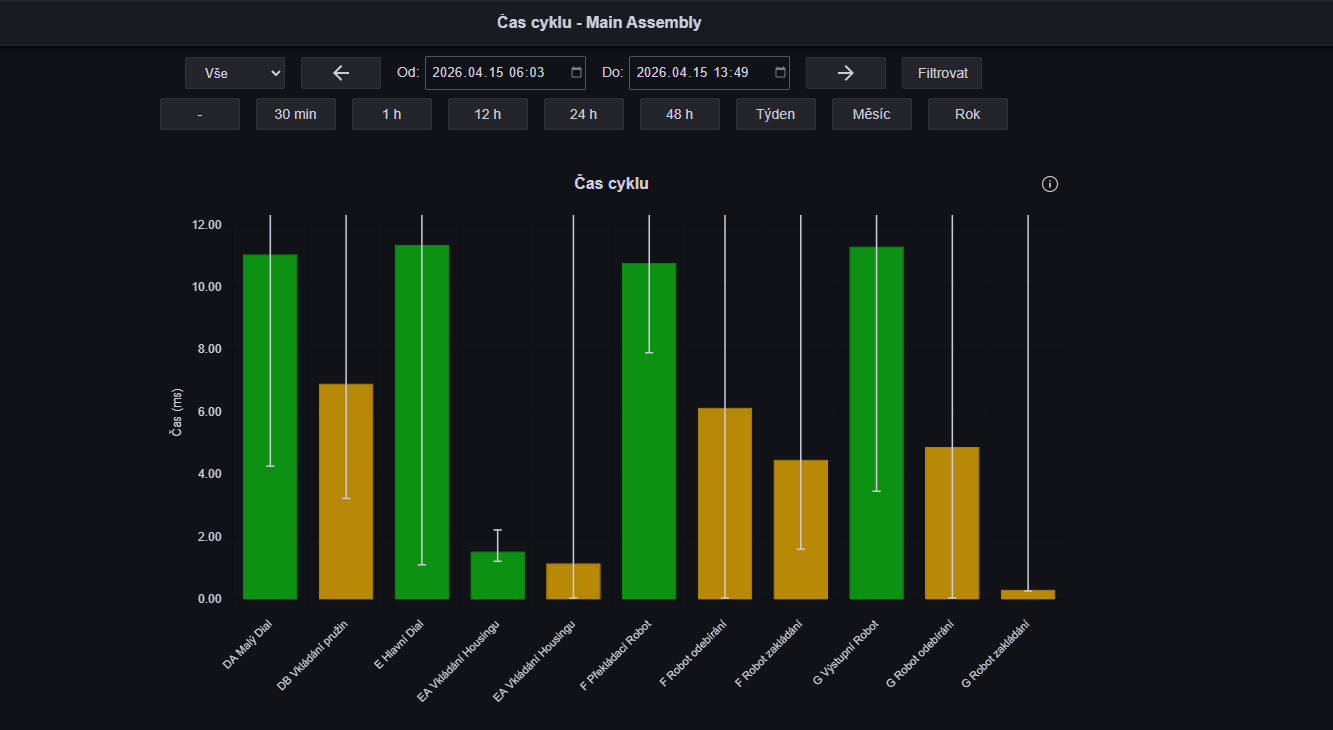Click the Filtrovat button
The width and height of the screenshot is (1333, 730).
click(x=942, y=73)
